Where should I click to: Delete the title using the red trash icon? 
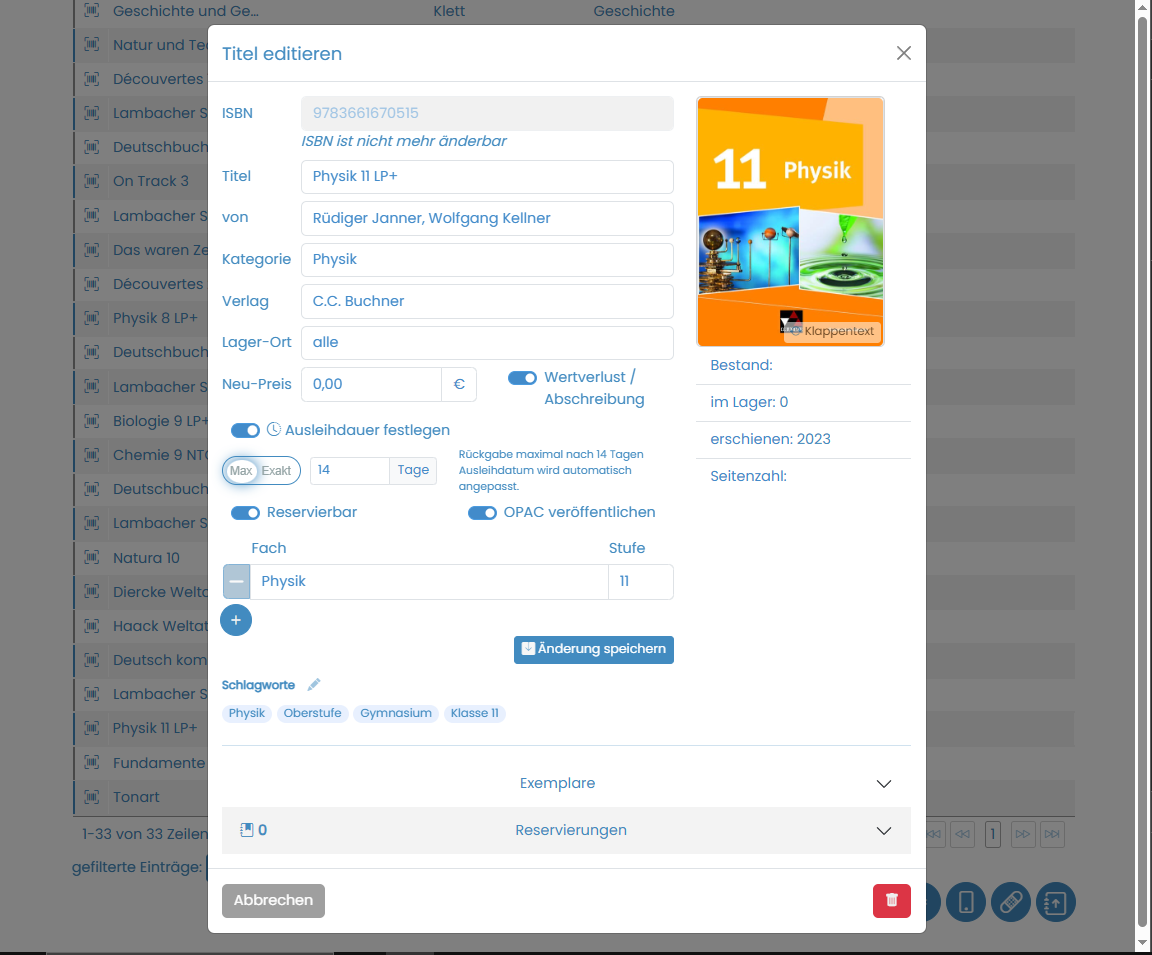(891, 900)
